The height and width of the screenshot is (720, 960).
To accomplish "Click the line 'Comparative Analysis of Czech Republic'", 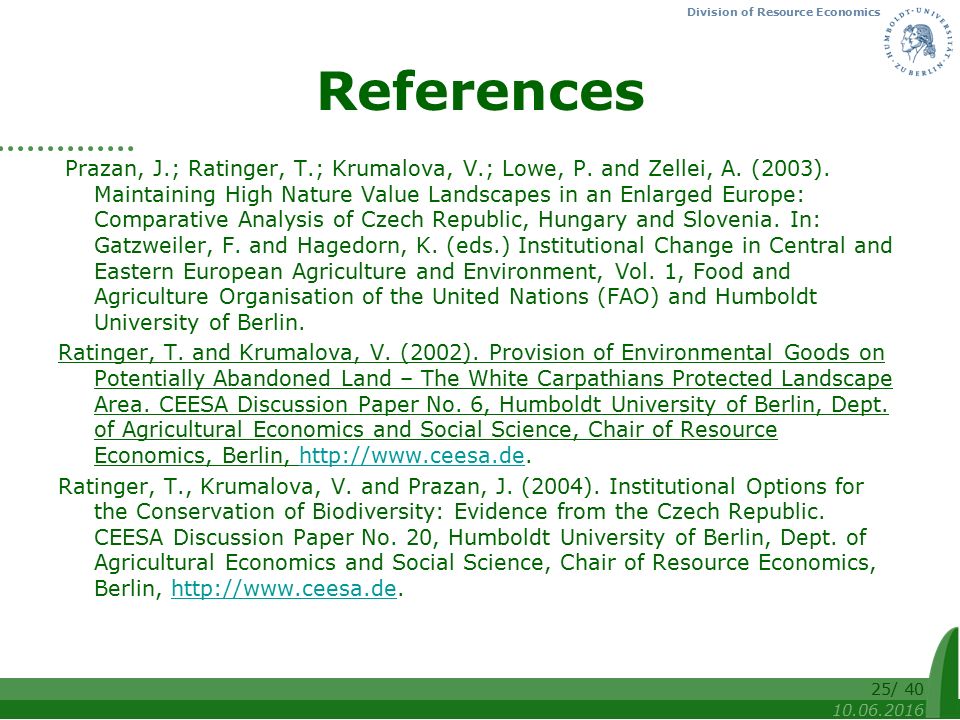I will (457, 219).
